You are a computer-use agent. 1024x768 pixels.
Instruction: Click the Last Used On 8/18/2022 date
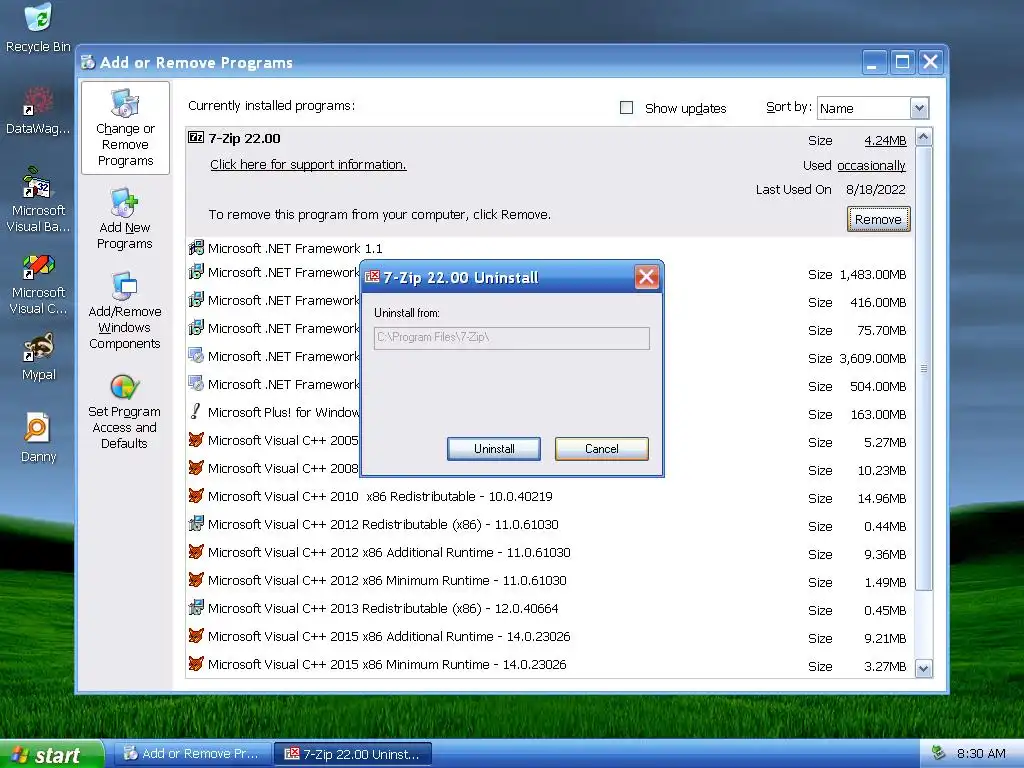click(876, 189)
